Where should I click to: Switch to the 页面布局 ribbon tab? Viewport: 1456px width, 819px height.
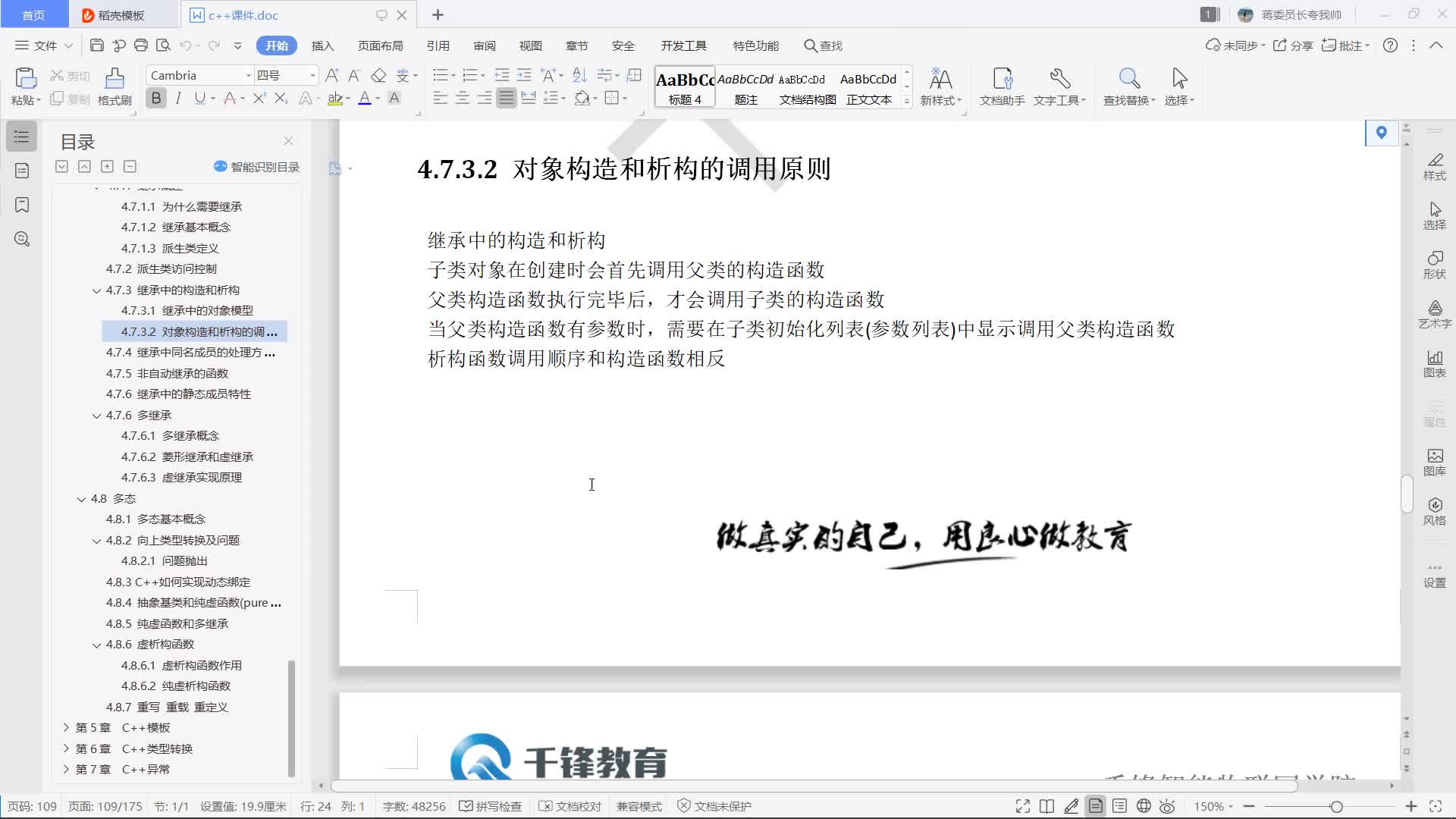tap(380, 45)
